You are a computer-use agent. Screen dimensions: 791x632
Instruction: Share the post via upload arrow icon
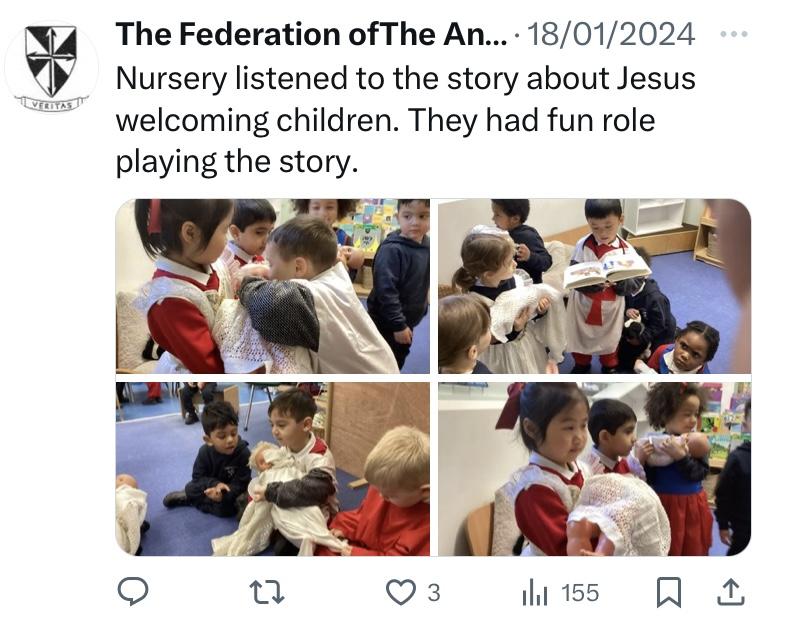coord(731,592)
